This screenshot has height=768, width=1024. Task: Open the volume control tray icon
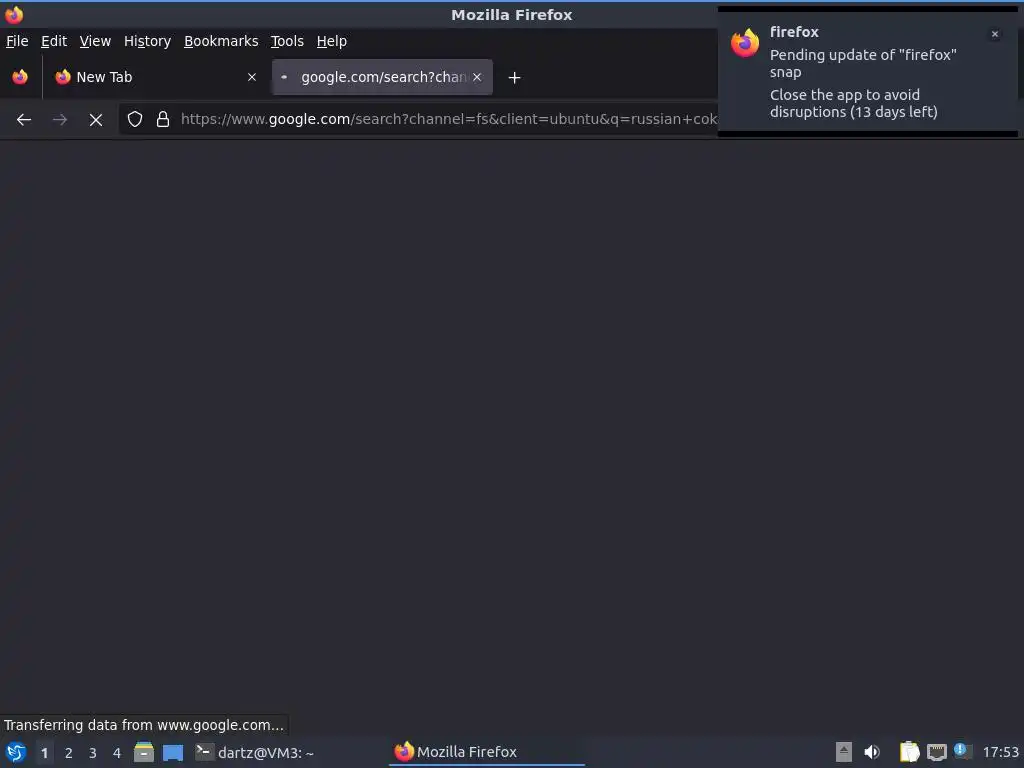point(872,752)
